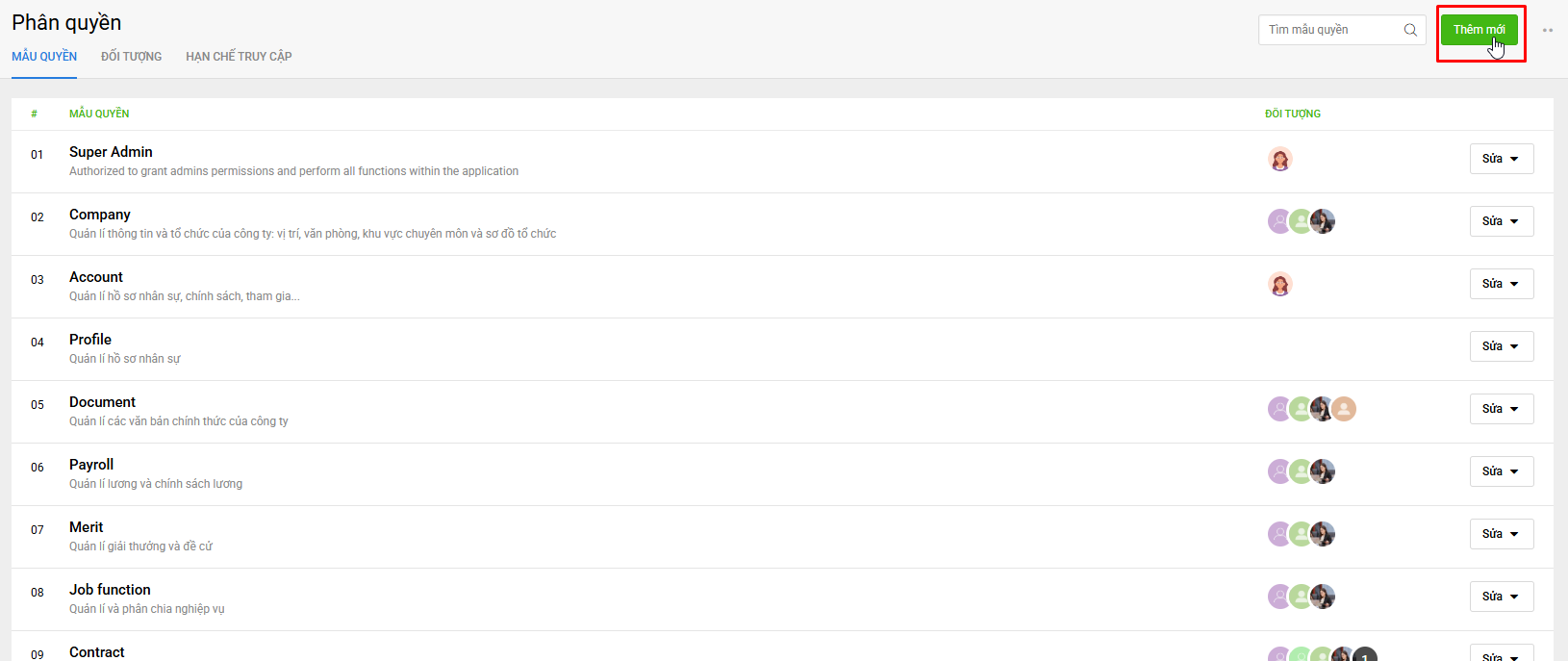1568x661 pixels.
Task: Open Sửa dropdown for Profile
Action: [x=1502, y=346]
